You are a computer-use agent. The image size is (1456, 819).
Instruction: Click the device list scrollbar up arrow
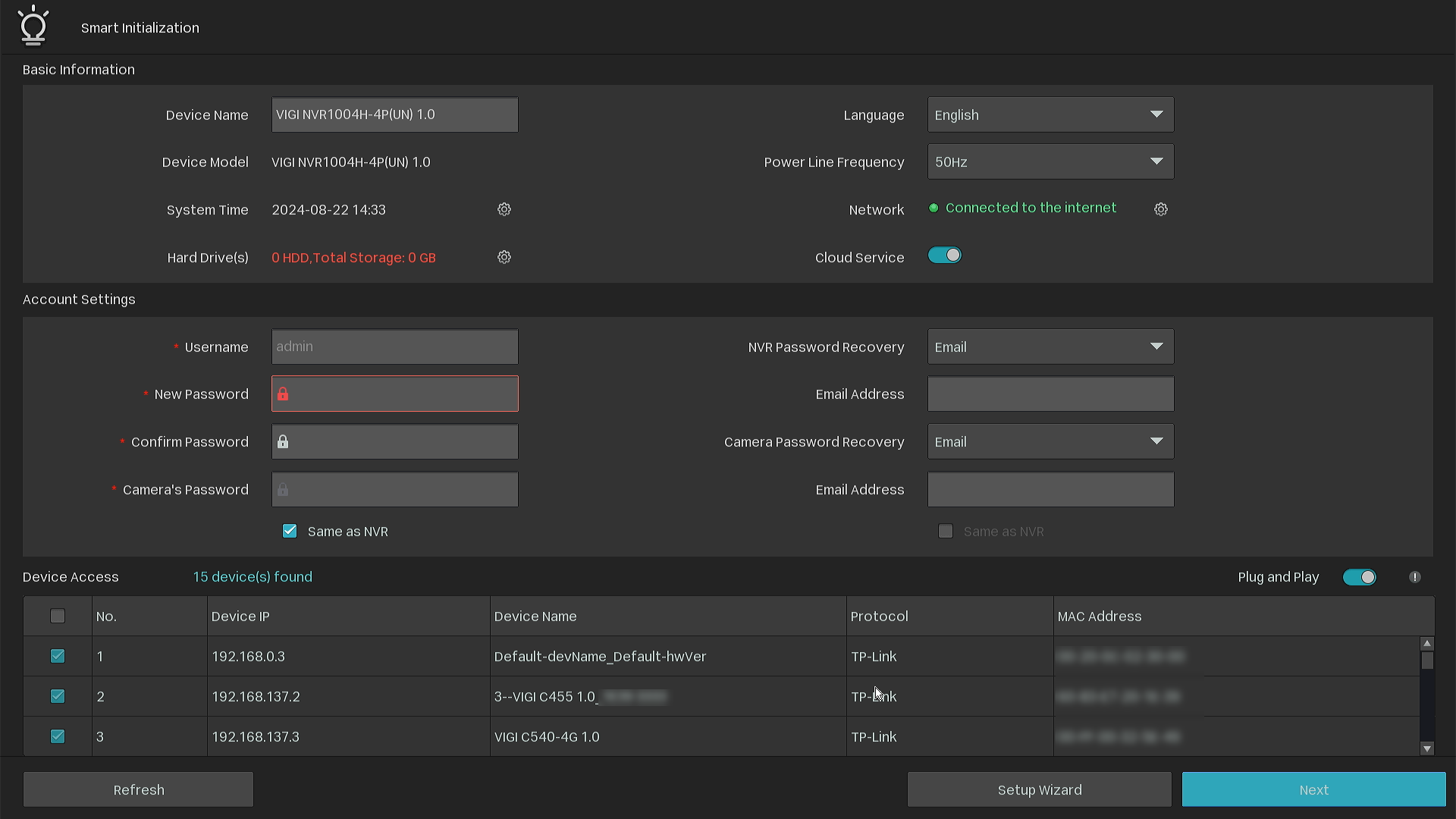point(1428,643)
